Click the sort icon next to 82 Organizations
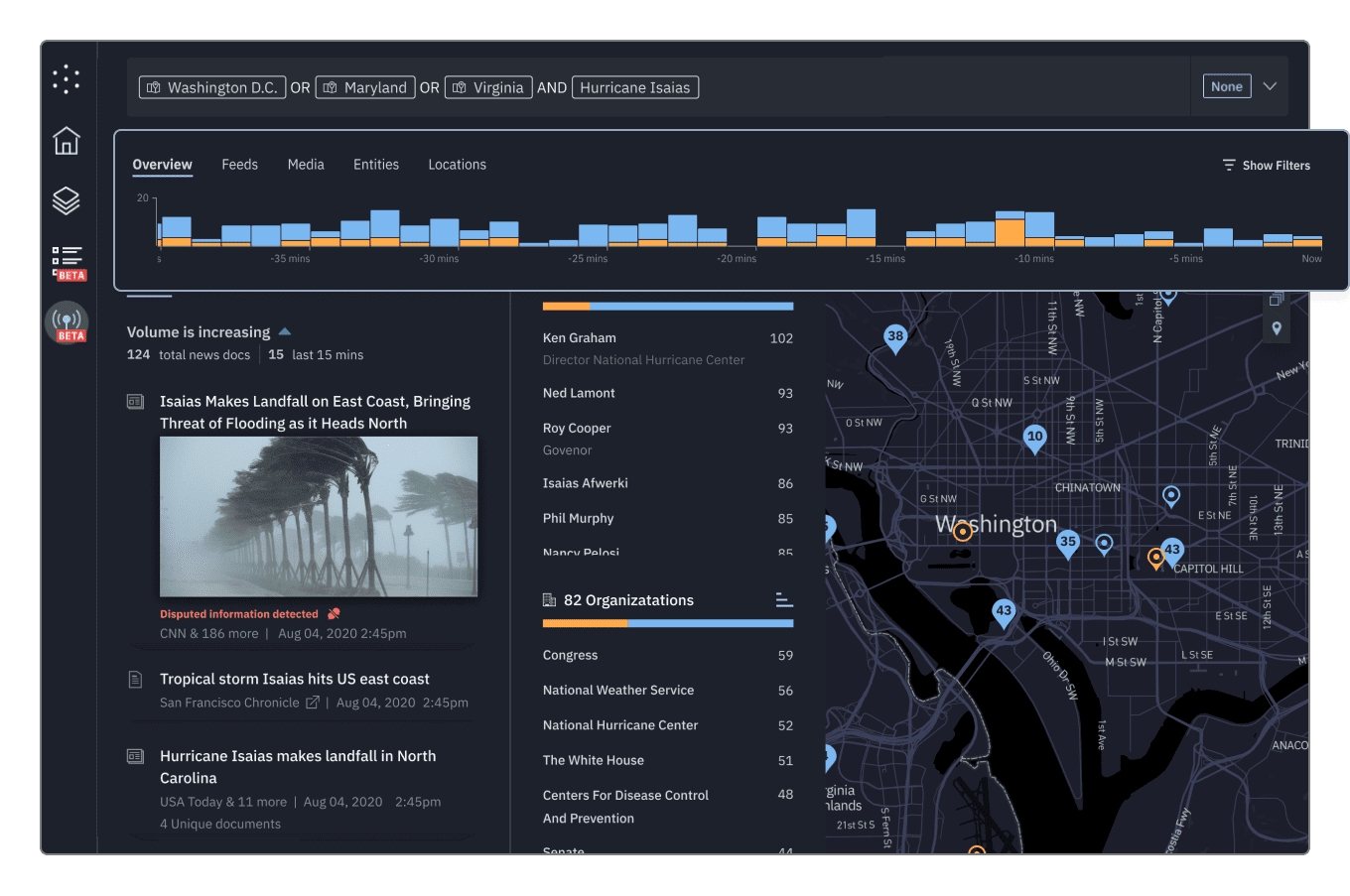The height and width of the screenshot is (896, 1350). point(783,600)
